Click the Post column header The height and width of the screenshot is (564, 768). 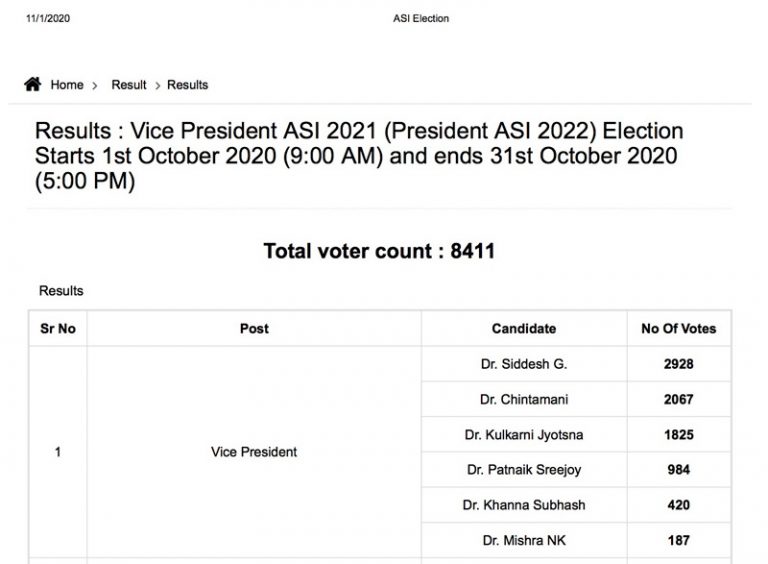pyautogui.click(x=254, y=328)
